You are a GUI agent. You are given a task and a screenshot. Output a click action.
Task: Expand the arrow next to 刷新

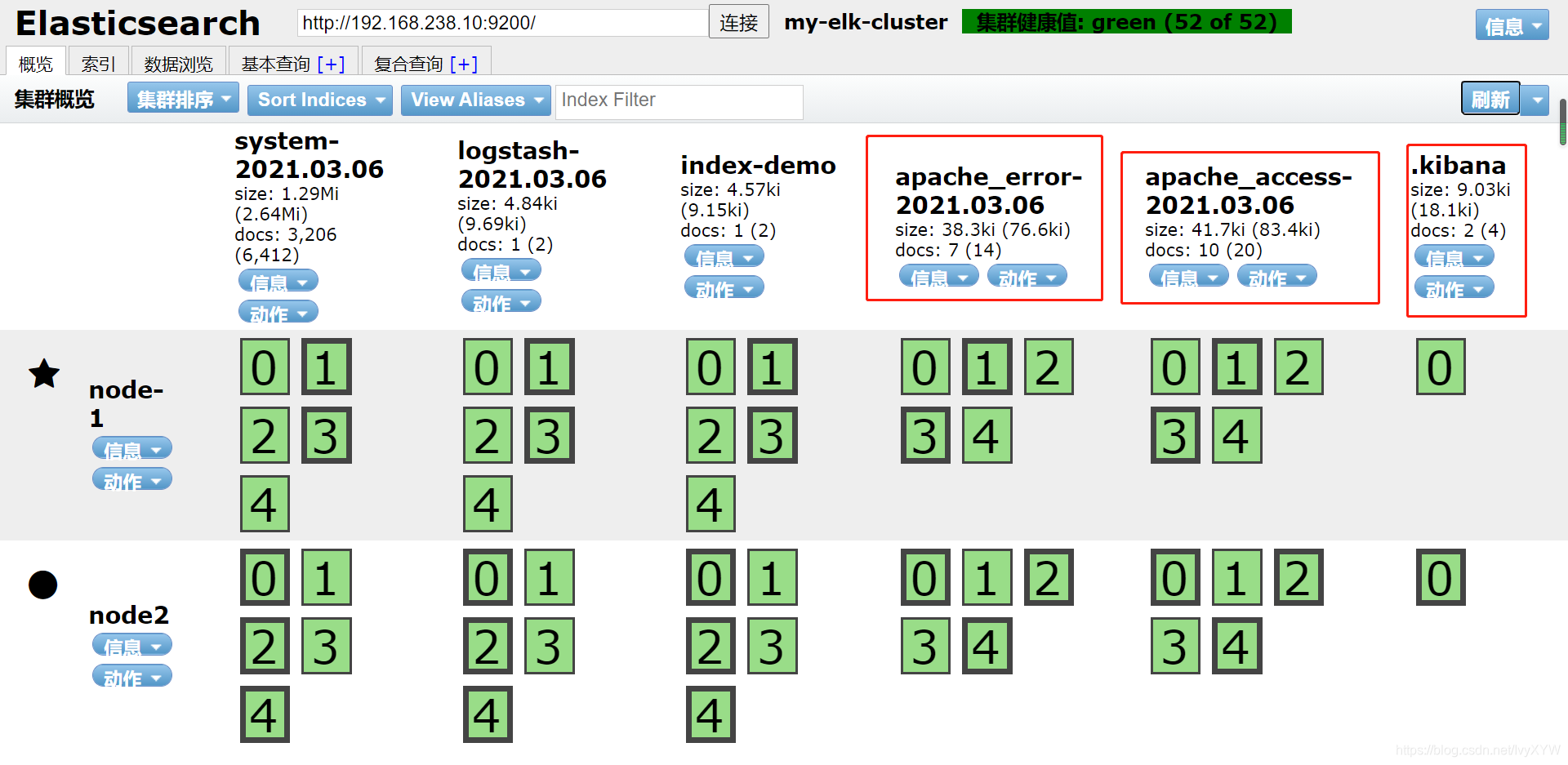pos(1535,100)
